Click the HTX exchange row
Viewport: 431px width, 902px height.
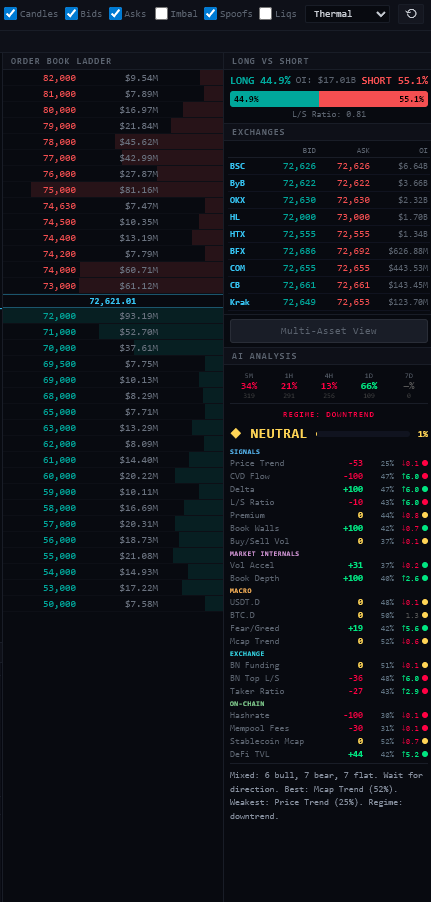click(329, 234)
